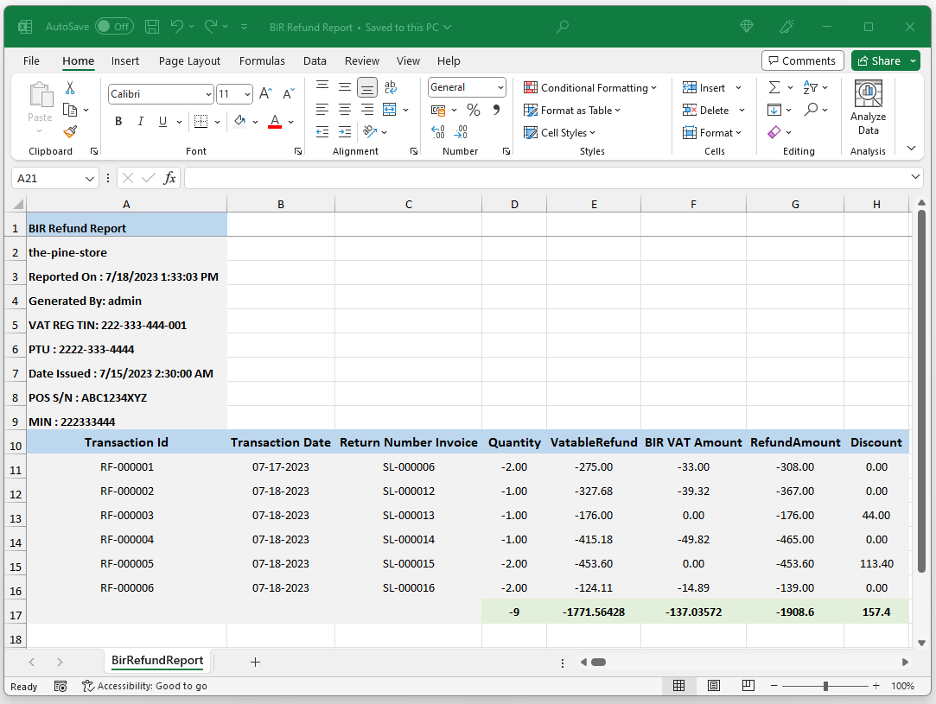Open the font name Calibri dropdown
The image size is (936, 704).
pos(208,95)
